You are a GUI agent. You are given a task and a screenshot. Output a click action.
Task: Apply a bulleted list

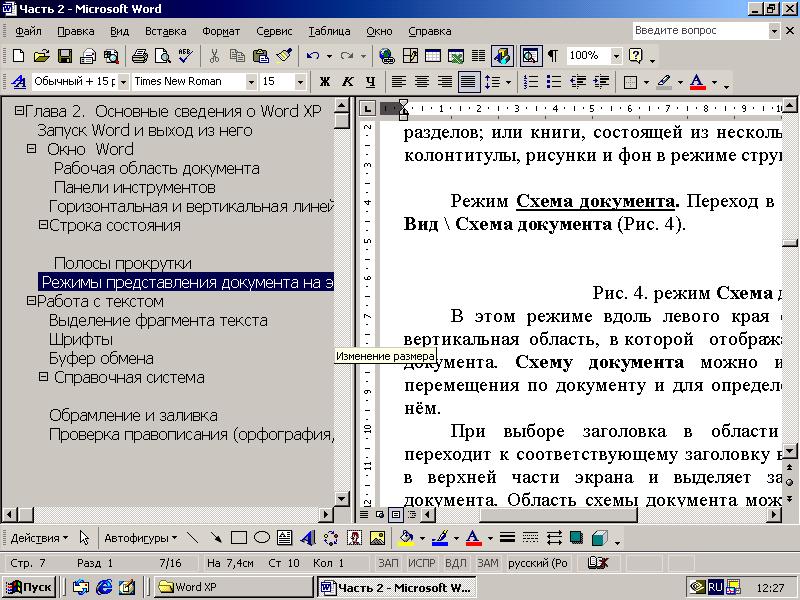click(x=554, y=82)
